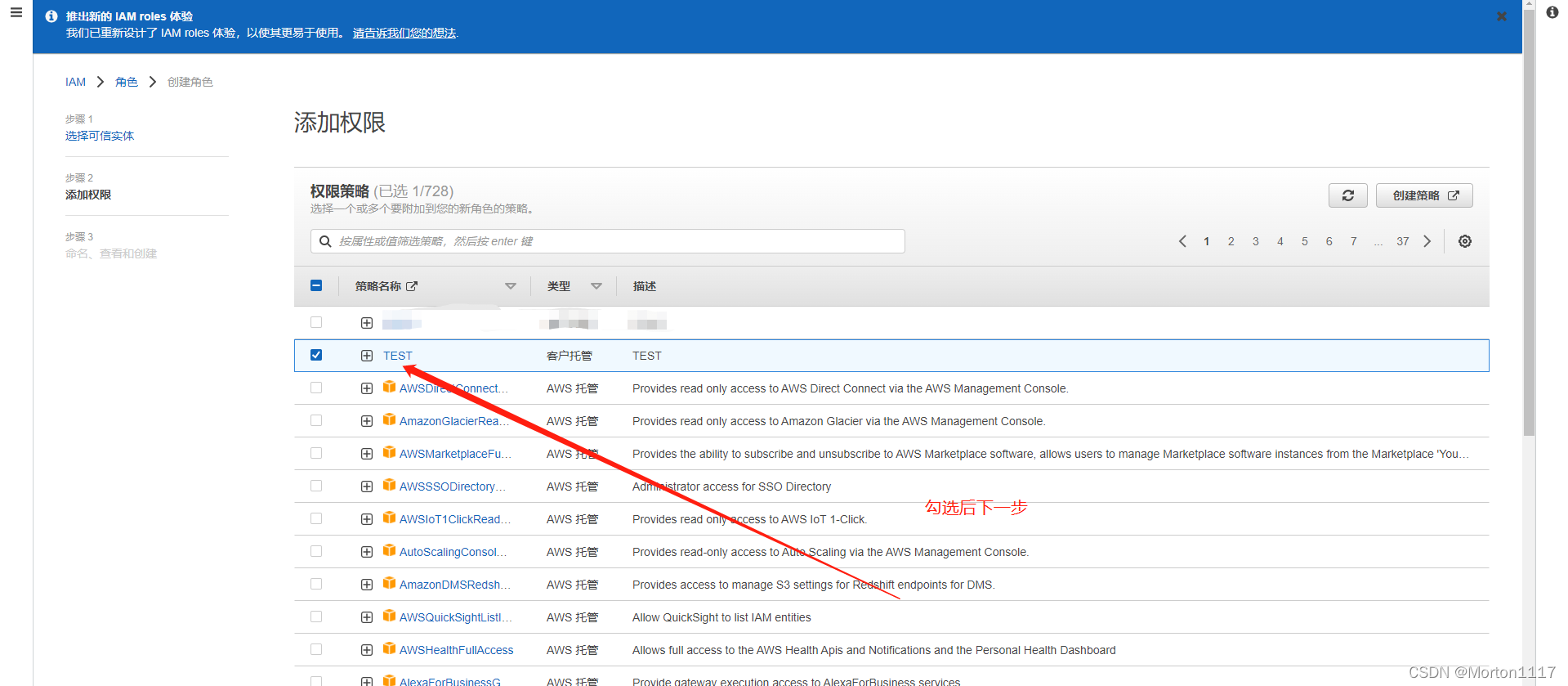Viewport: 1568px width, 686px height.
Task: Jump to last page 37
Action: coord(1402,241)
